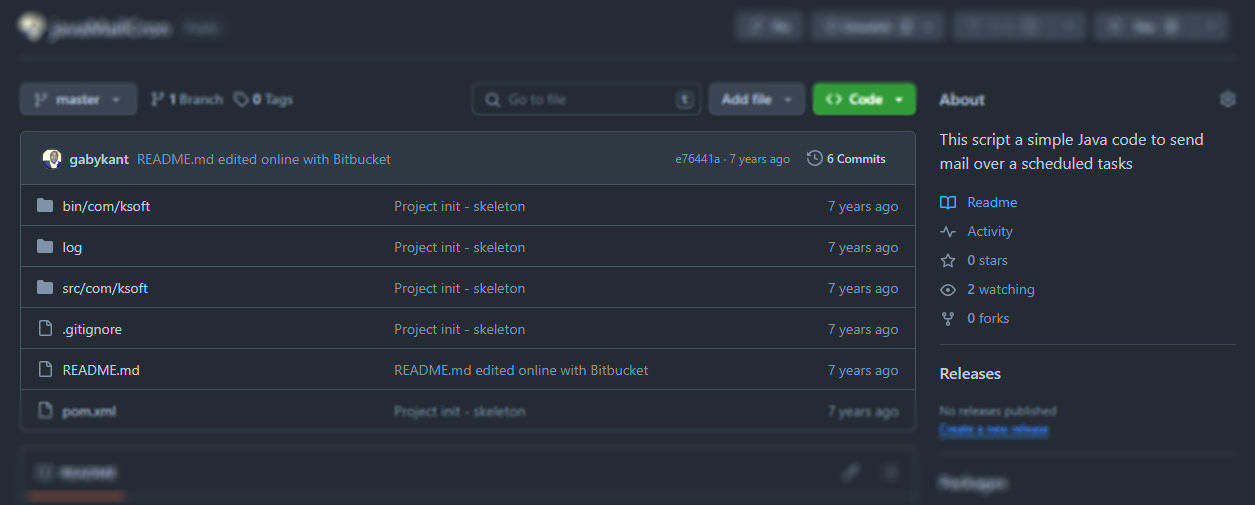1255x505 pixels.
Task: Click the Readme book icon
Action: (x=948, y=202)
